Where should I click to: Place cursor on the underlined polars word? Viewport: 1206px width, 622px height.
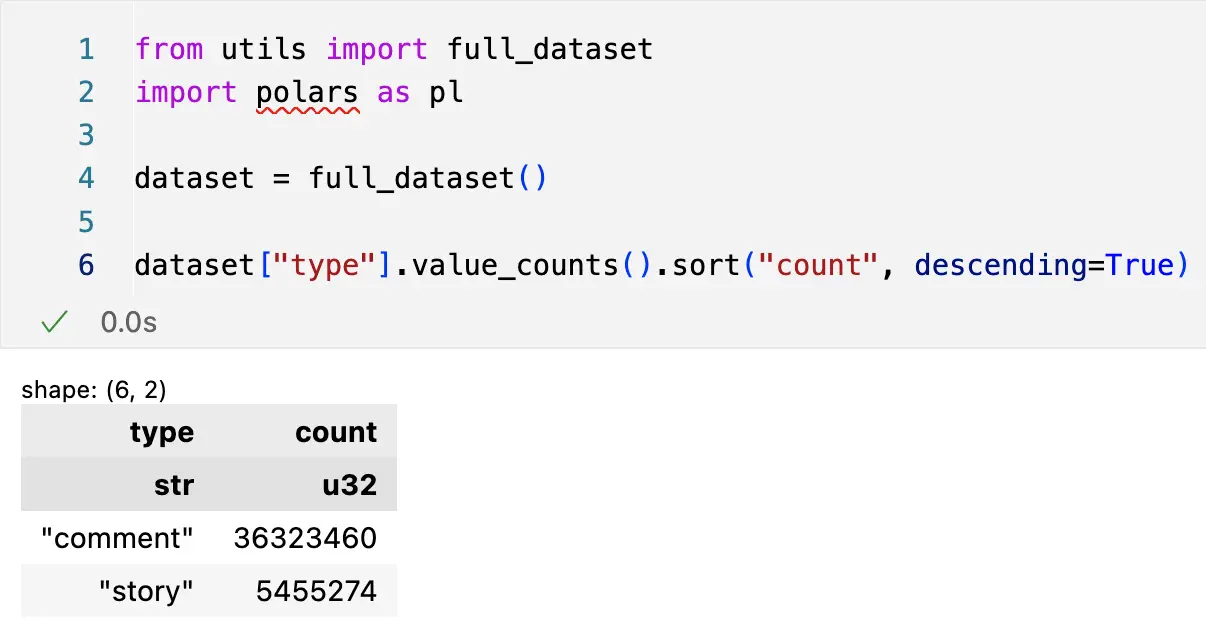[307, 92]
